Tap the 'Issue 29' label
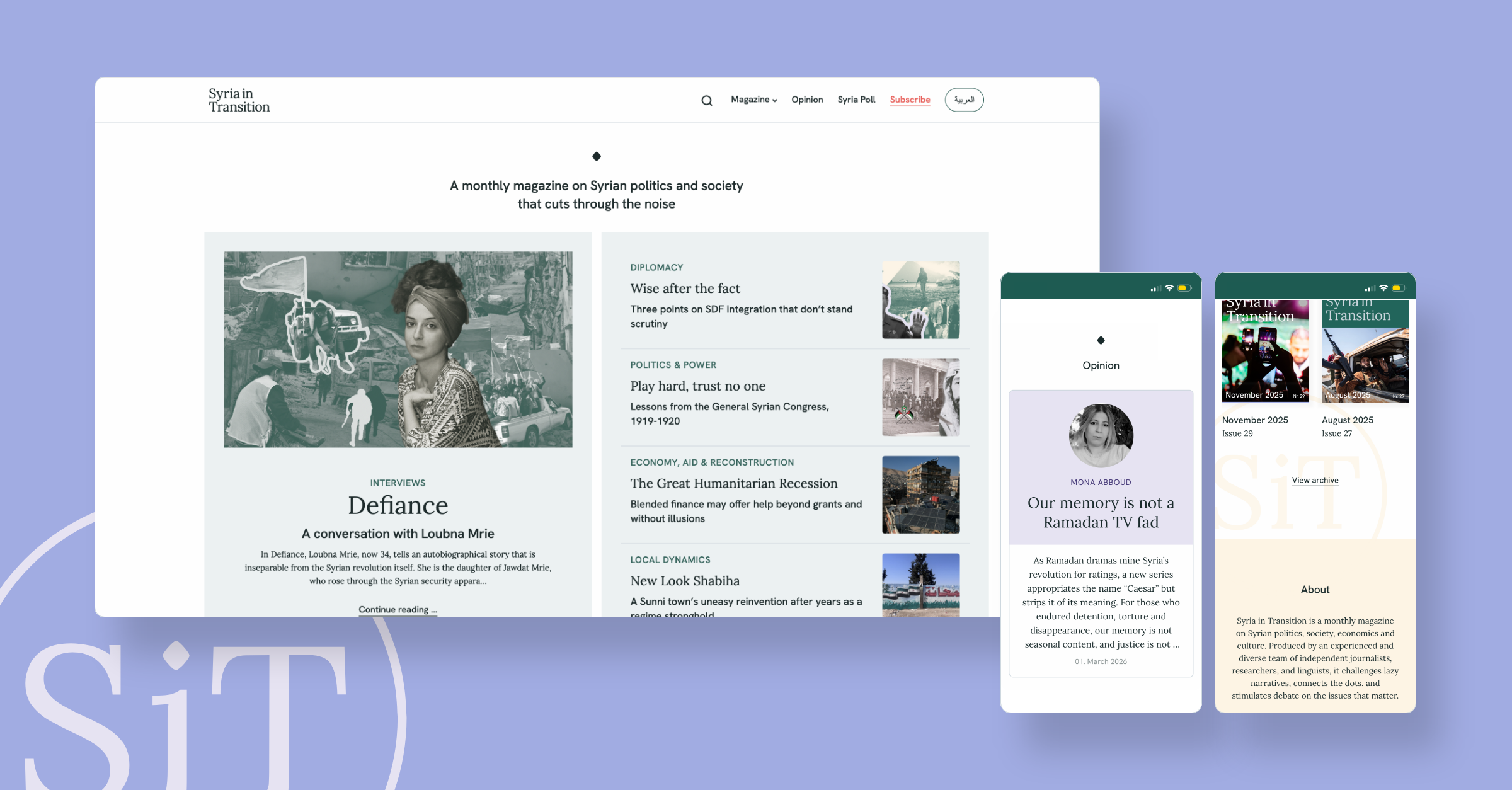The width and height of the screenshot is (1512, 790). pos(1237,433)
